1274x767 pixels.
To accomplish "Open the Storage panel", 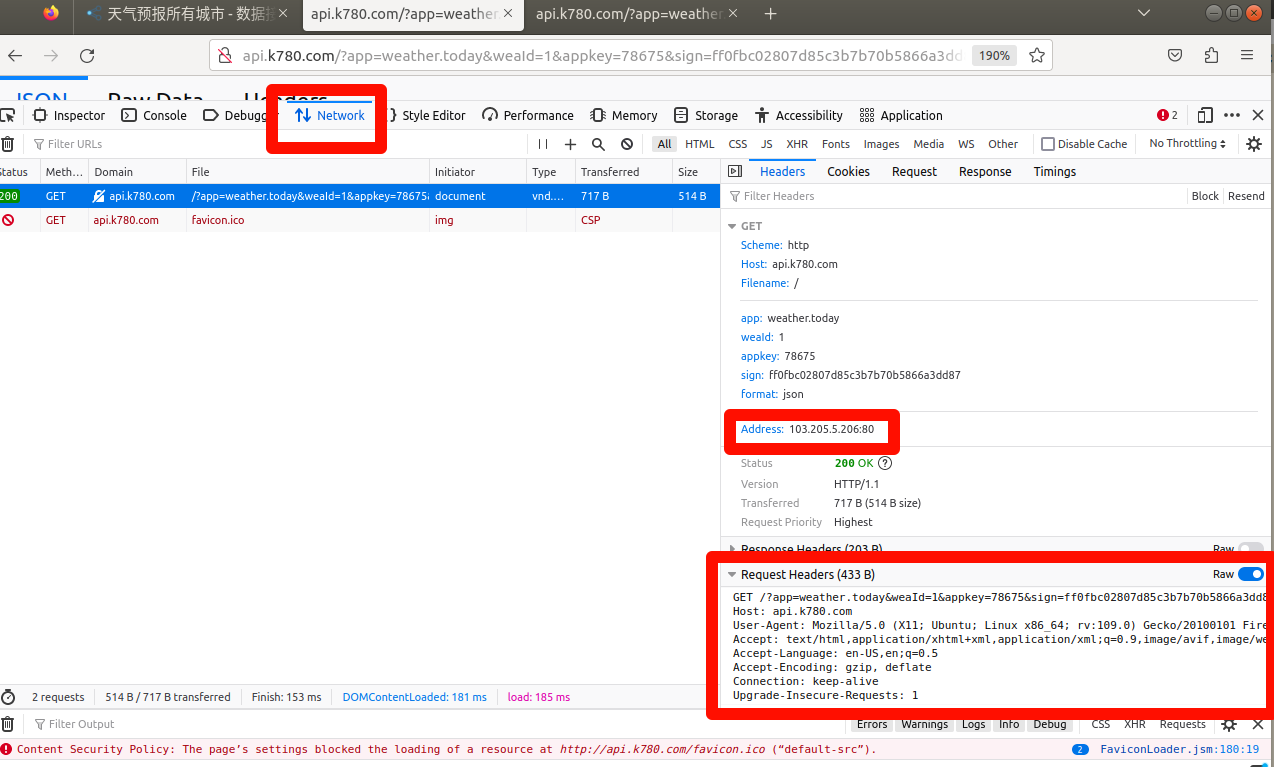I will tap(706, 115).
